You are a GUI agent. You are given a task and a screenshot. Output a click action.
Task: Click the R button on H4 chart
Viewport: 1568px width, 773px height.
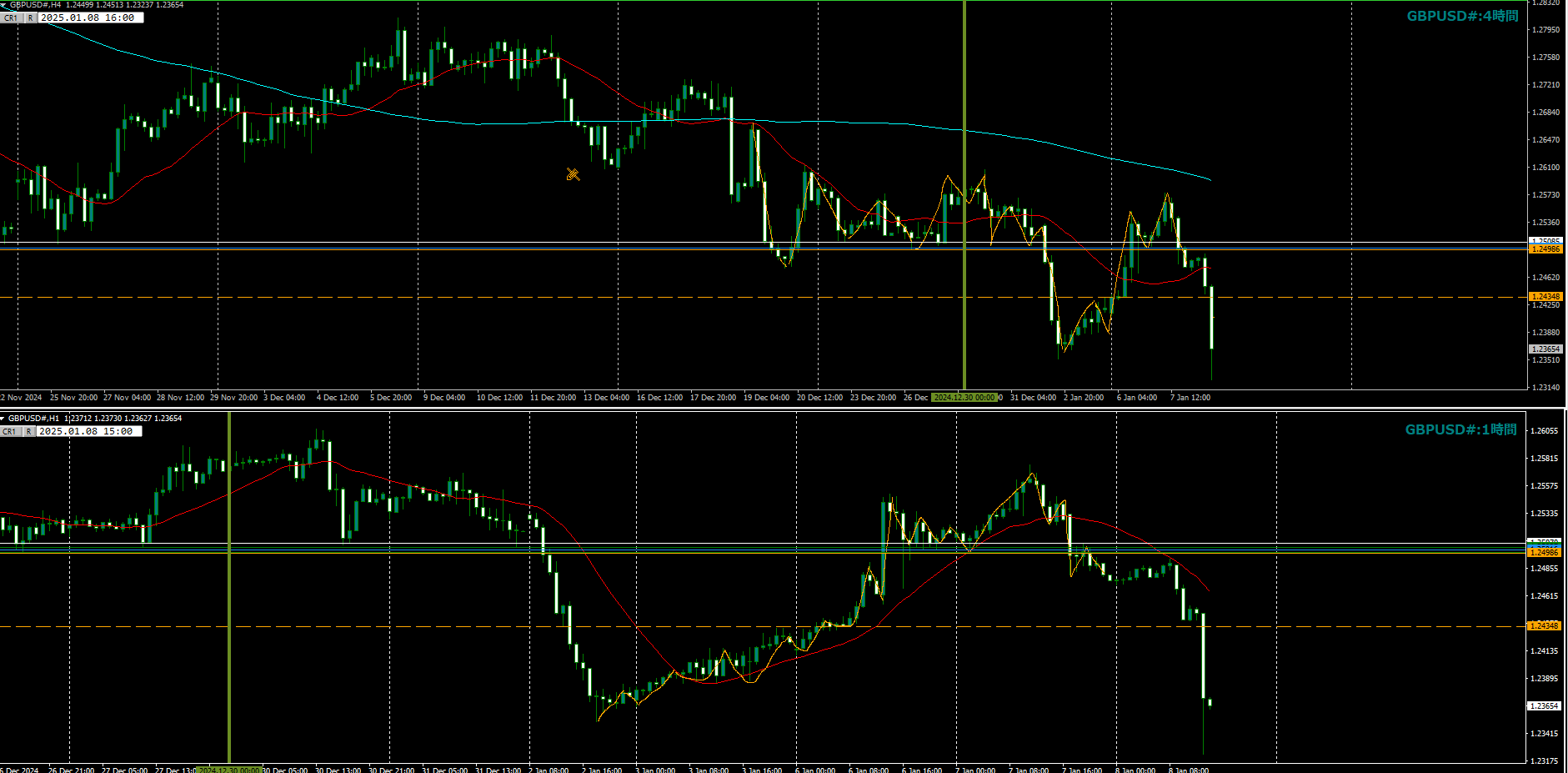[30, 18]
